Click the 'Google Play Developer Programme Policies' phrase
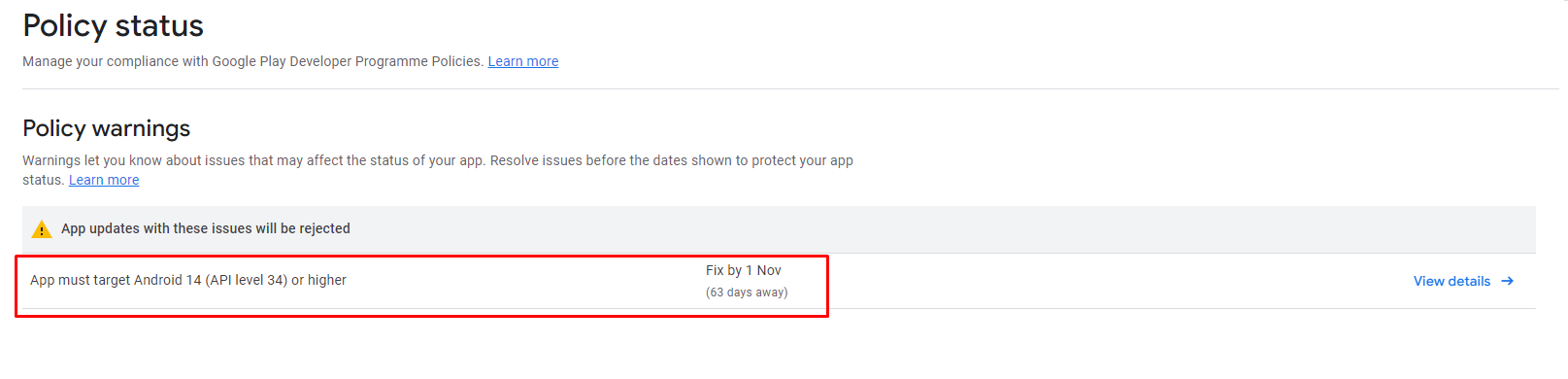This screenshot has width=1568, height=379. pos(347,61)
